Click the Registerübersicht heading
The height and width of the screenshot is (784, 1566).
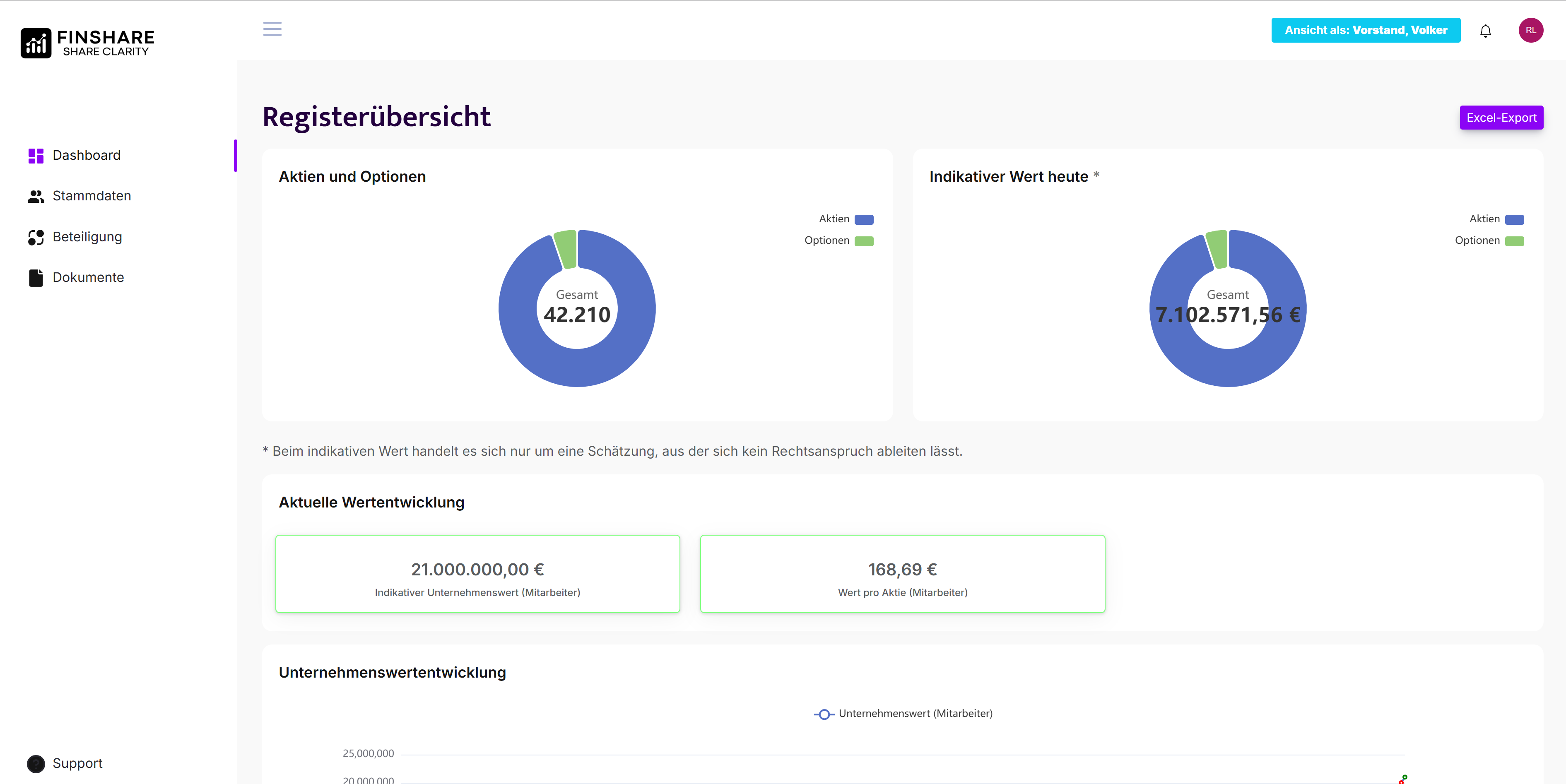pos(376,117)
